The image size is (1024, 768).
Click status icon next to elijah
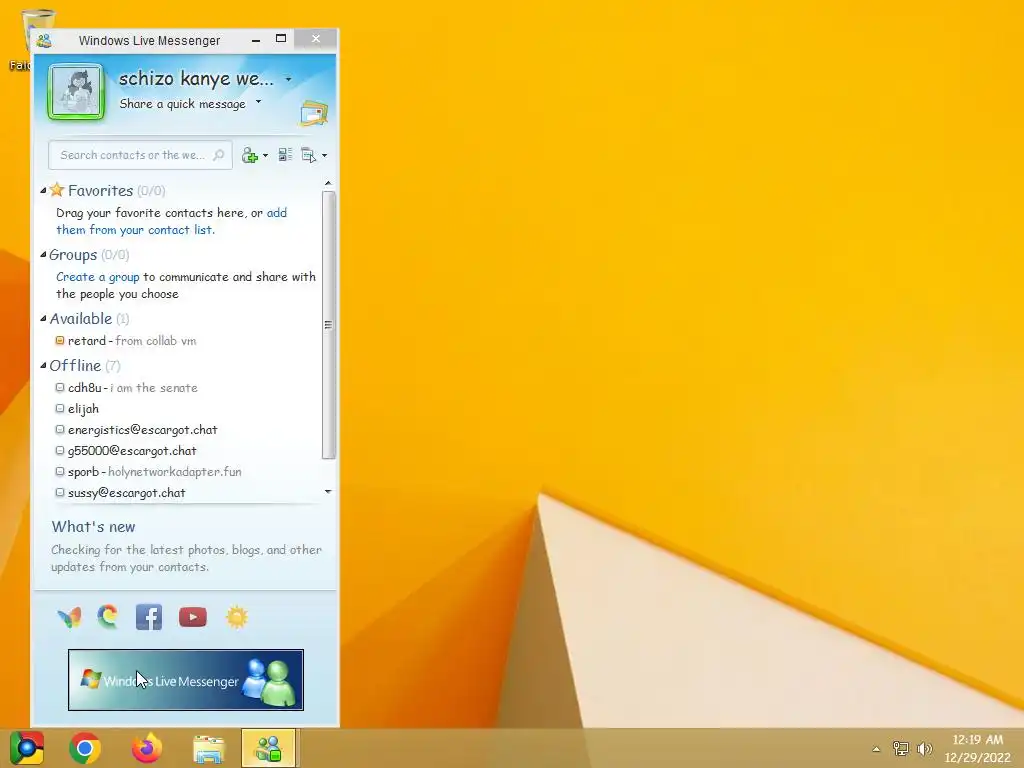[x=59, y=408]
